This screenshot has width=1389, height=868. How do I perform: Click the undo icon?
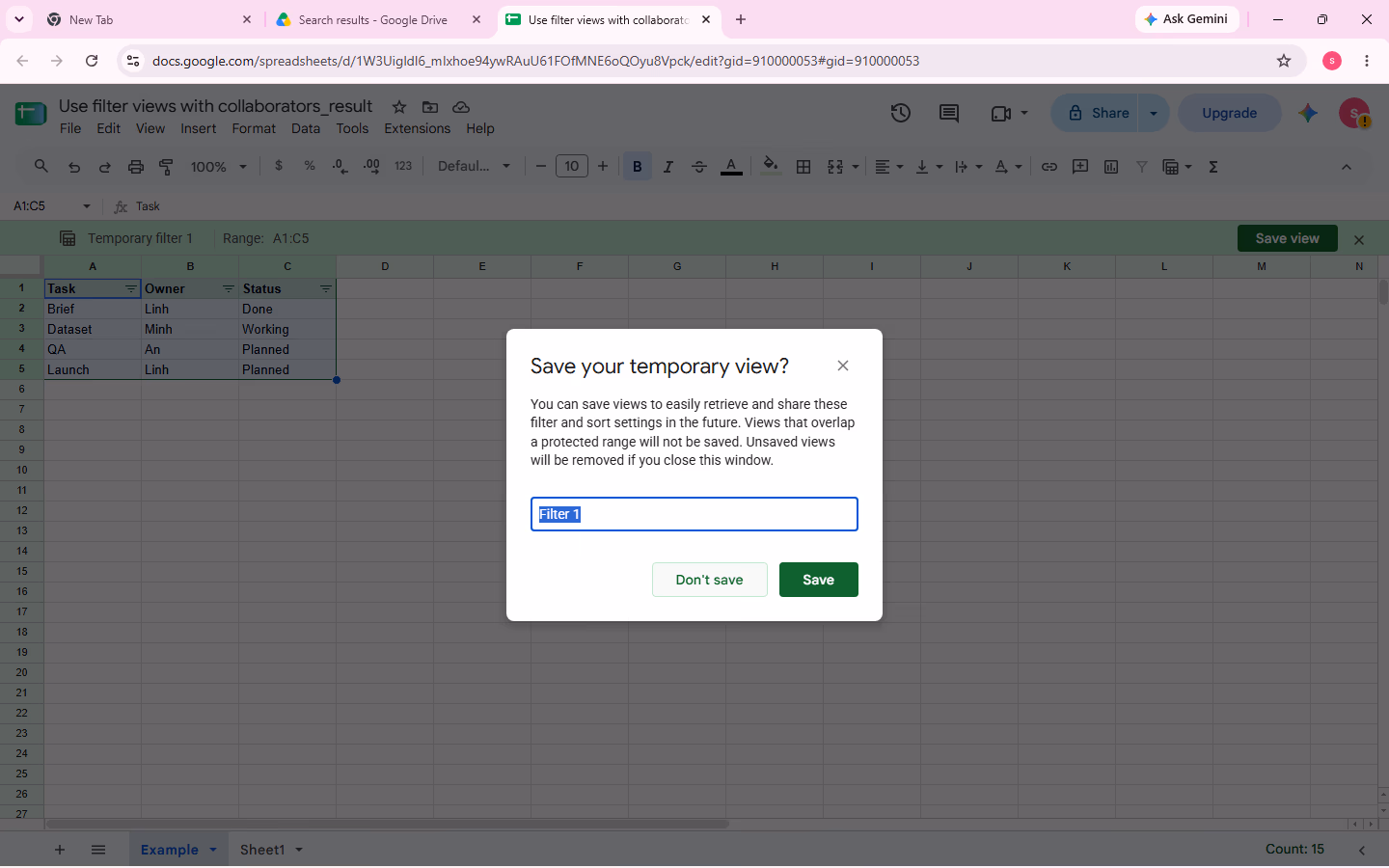click(74, 167)
